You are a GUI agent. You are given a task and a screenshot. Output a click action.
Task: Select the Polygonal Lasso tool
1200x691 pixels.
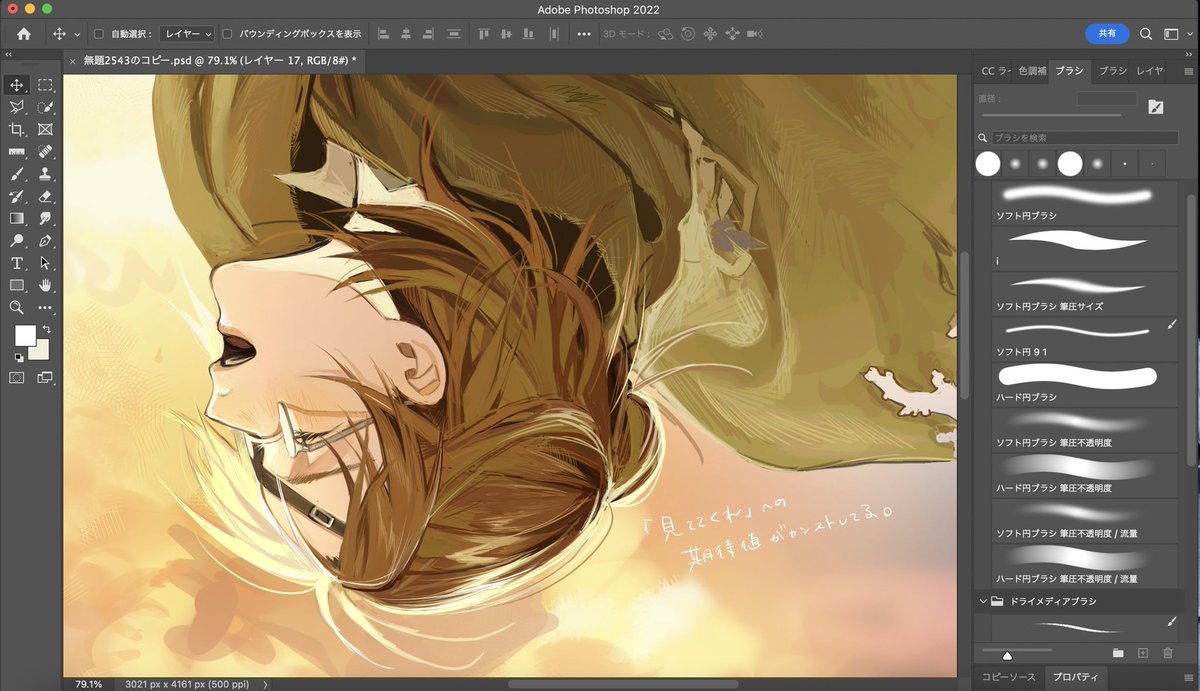17,107
